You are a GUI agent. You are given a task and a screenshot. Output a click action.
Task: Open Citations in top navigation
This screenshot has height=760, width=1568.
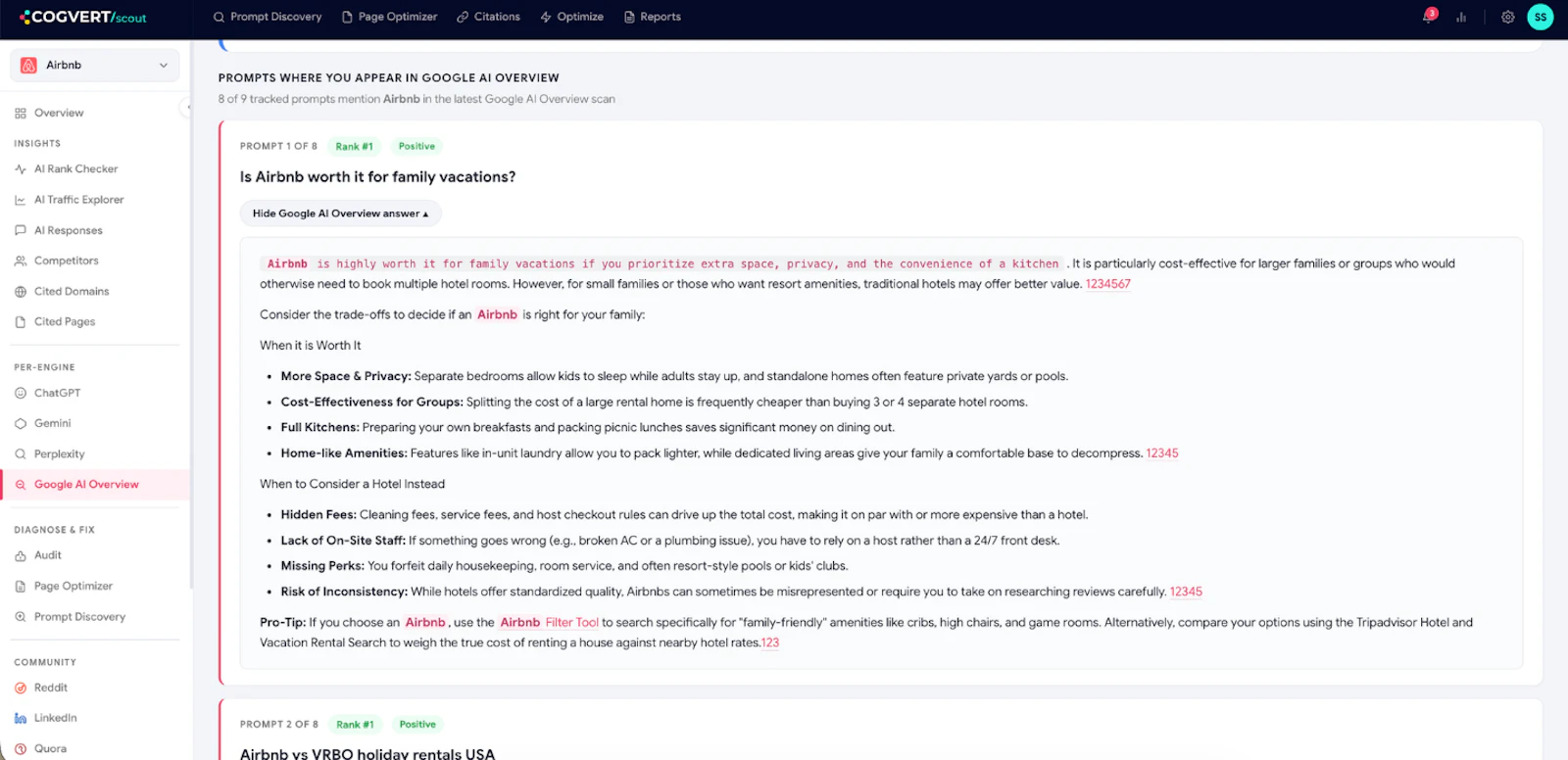click(x=488, y=17)
